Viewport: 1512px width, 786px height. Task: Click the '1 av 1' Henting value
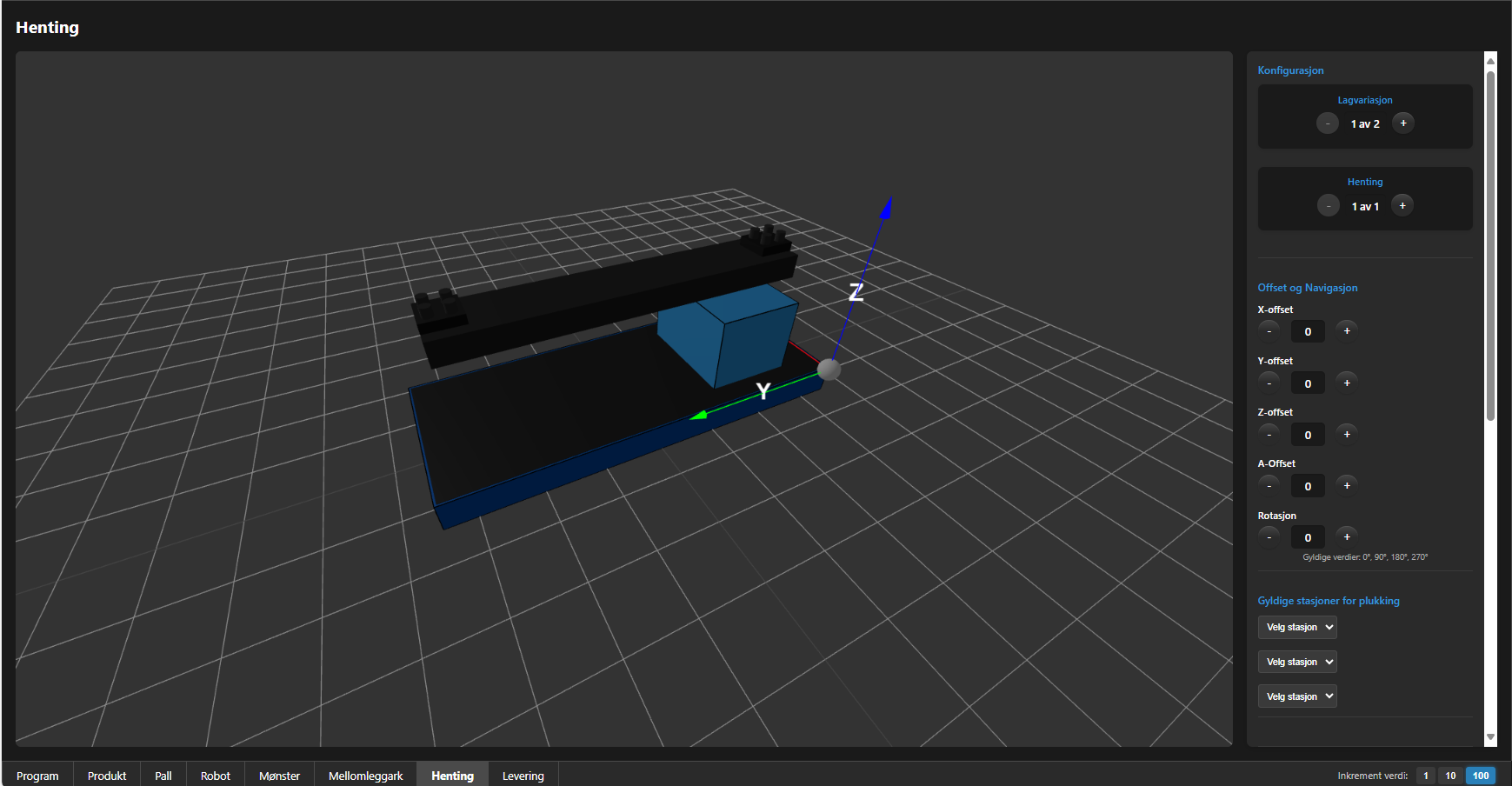pos(1365,207)
